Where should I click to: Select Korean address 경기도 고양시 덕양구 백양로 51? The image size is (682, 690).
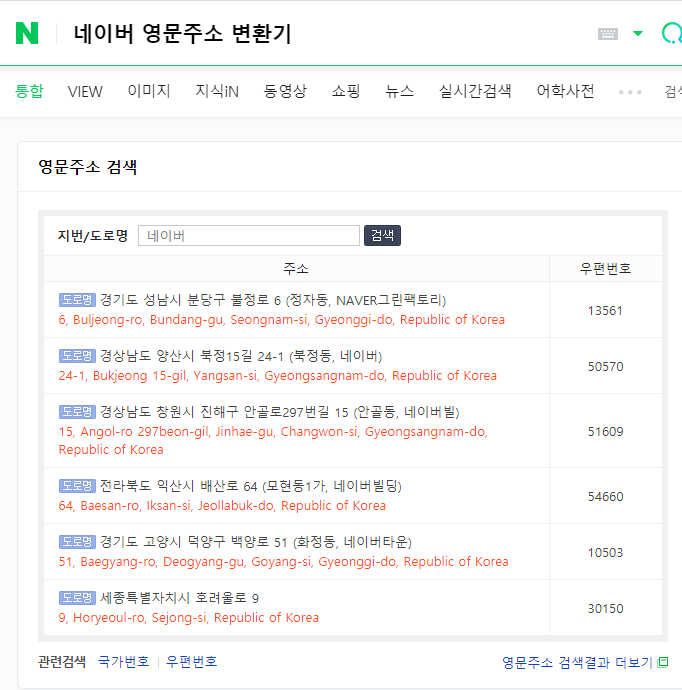(x=256, y=542)
